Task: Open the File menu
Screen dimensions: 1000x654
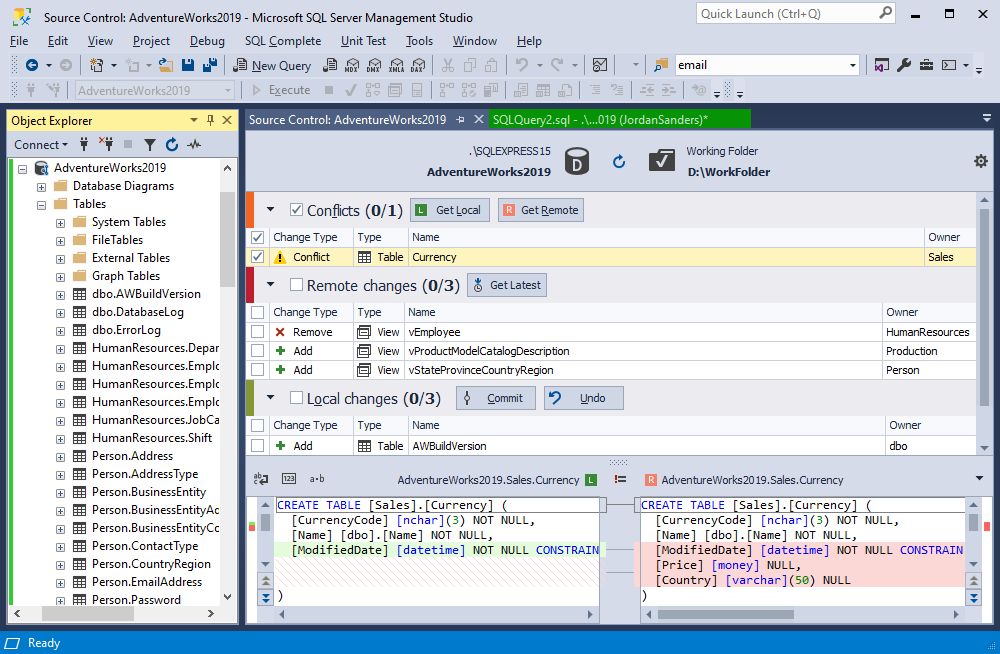Action: 19,41
